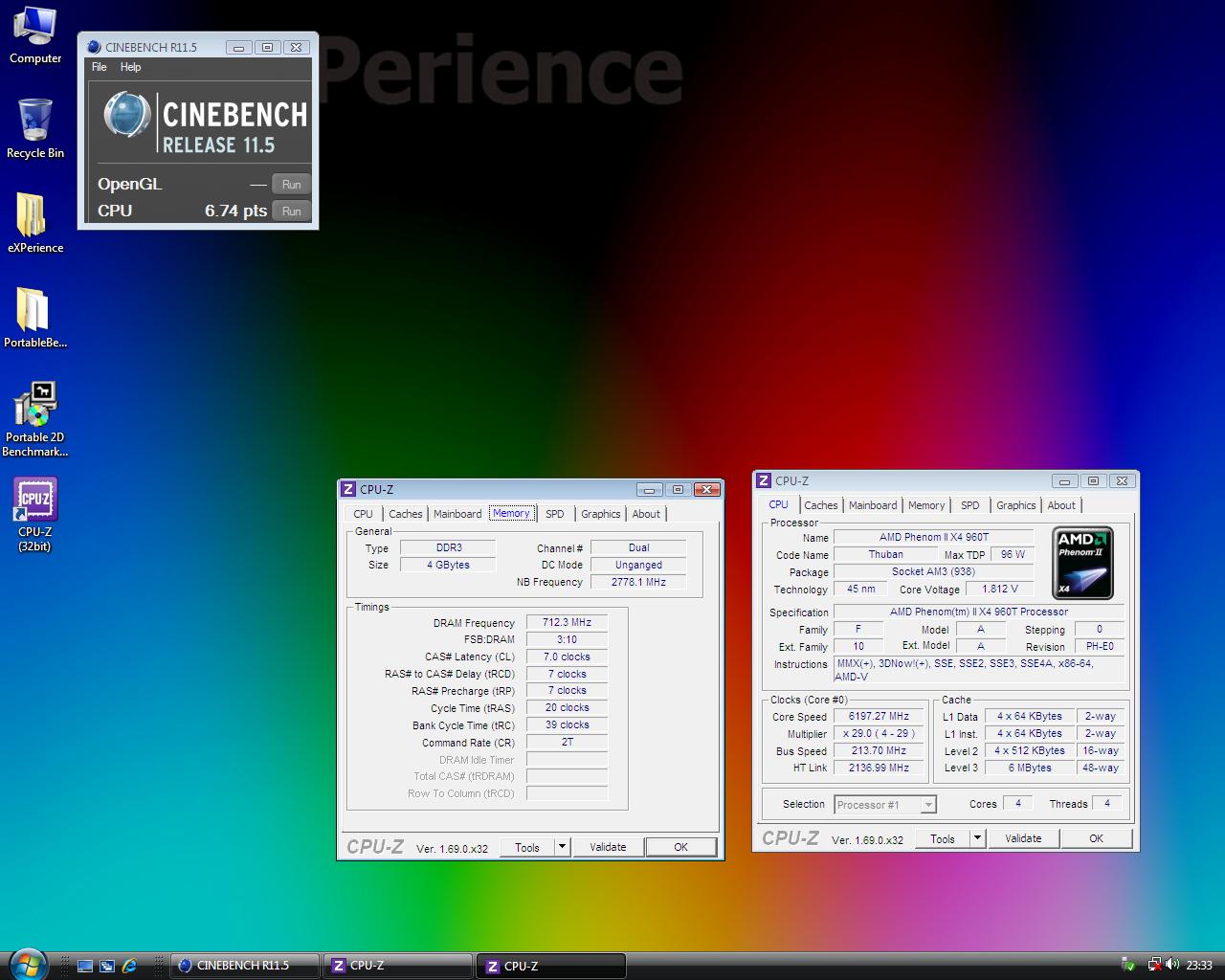The image size is (1225, 980).
Task: Expand Tools dropdown arrow in memory CPU-Z window
Action: coord(563,847)
